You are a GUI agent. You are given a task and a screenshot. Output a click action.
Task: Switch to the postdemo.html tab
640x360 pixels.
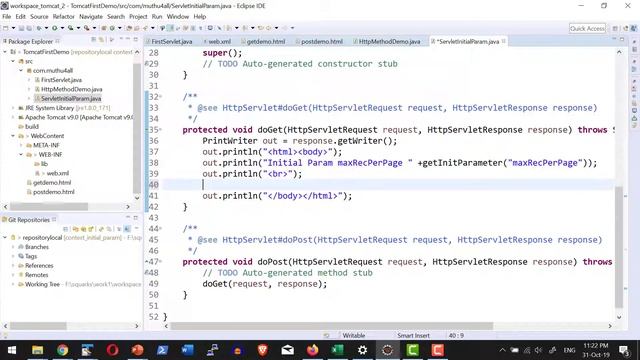coord(322,42)
